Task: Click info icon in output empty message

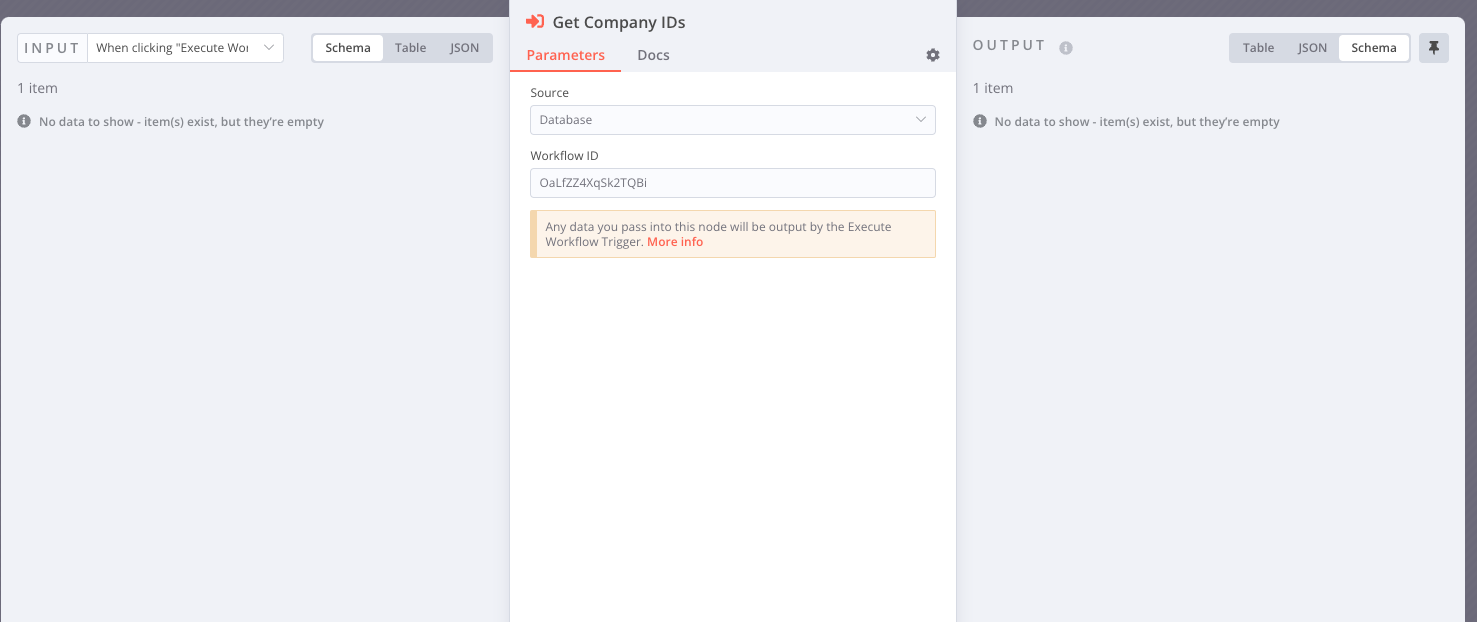Action: point(980,122)
